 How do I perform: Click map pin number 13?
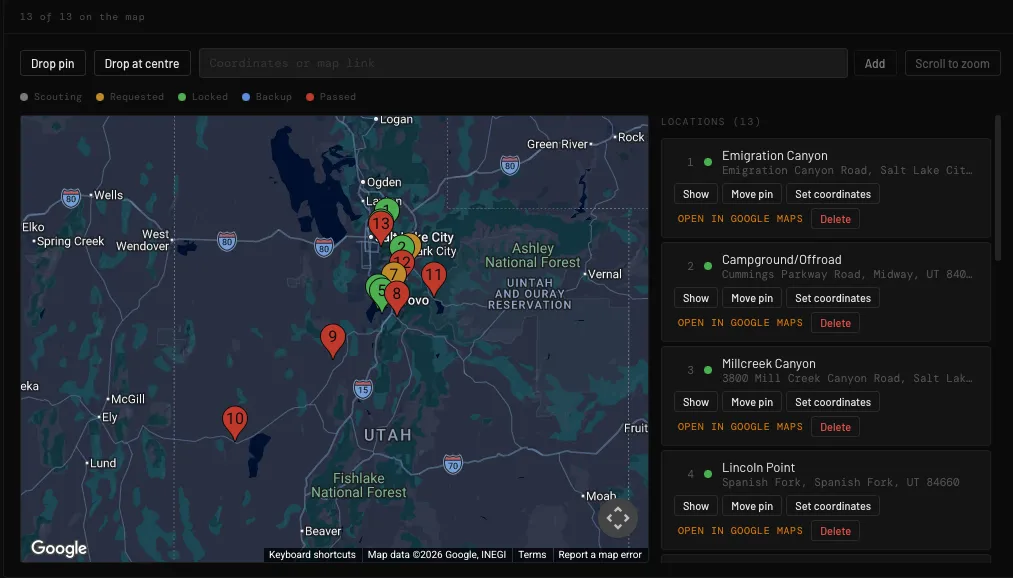click(381, 228)
